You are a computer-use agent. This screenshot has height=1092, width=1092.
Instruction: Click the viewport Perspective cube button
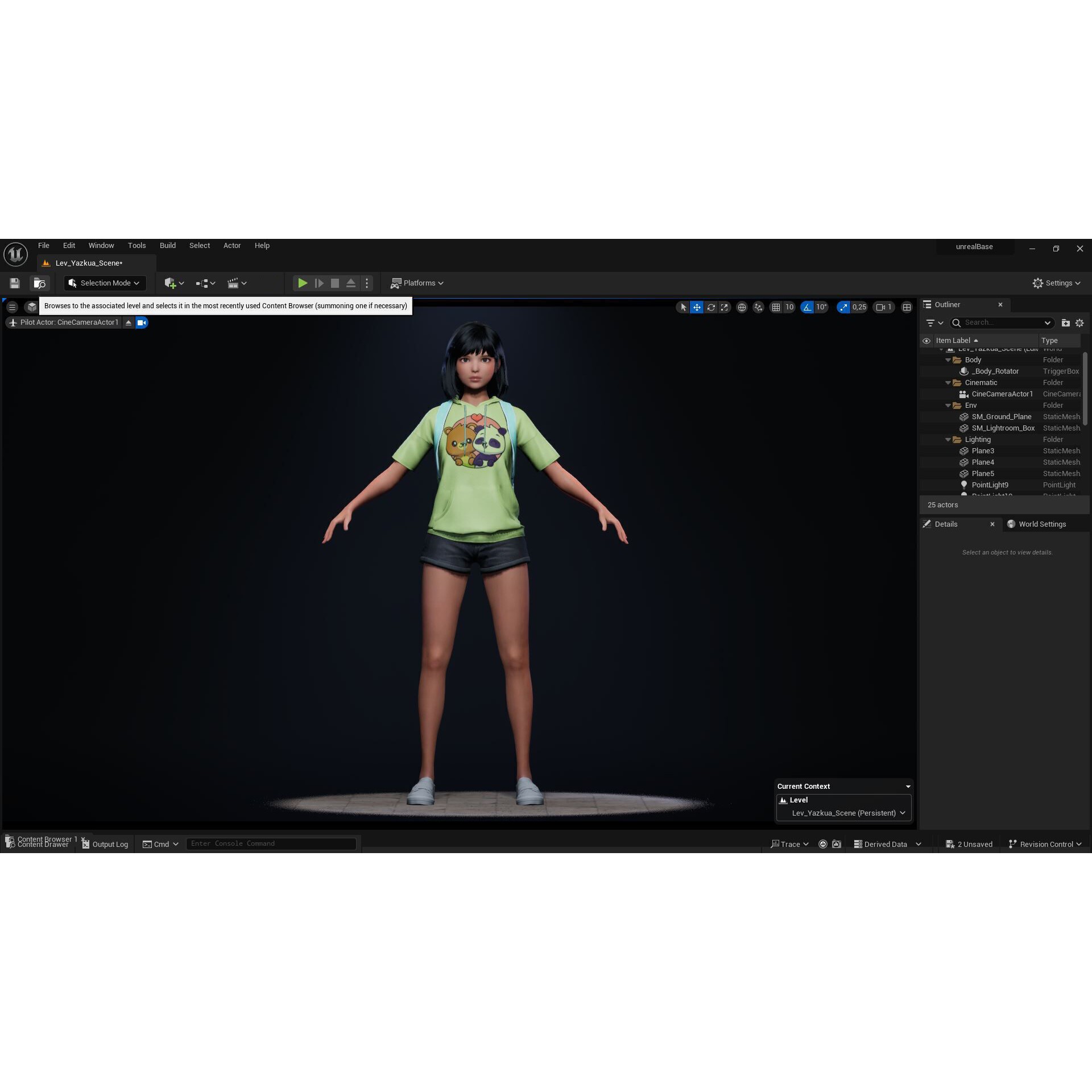pos(32,307)
